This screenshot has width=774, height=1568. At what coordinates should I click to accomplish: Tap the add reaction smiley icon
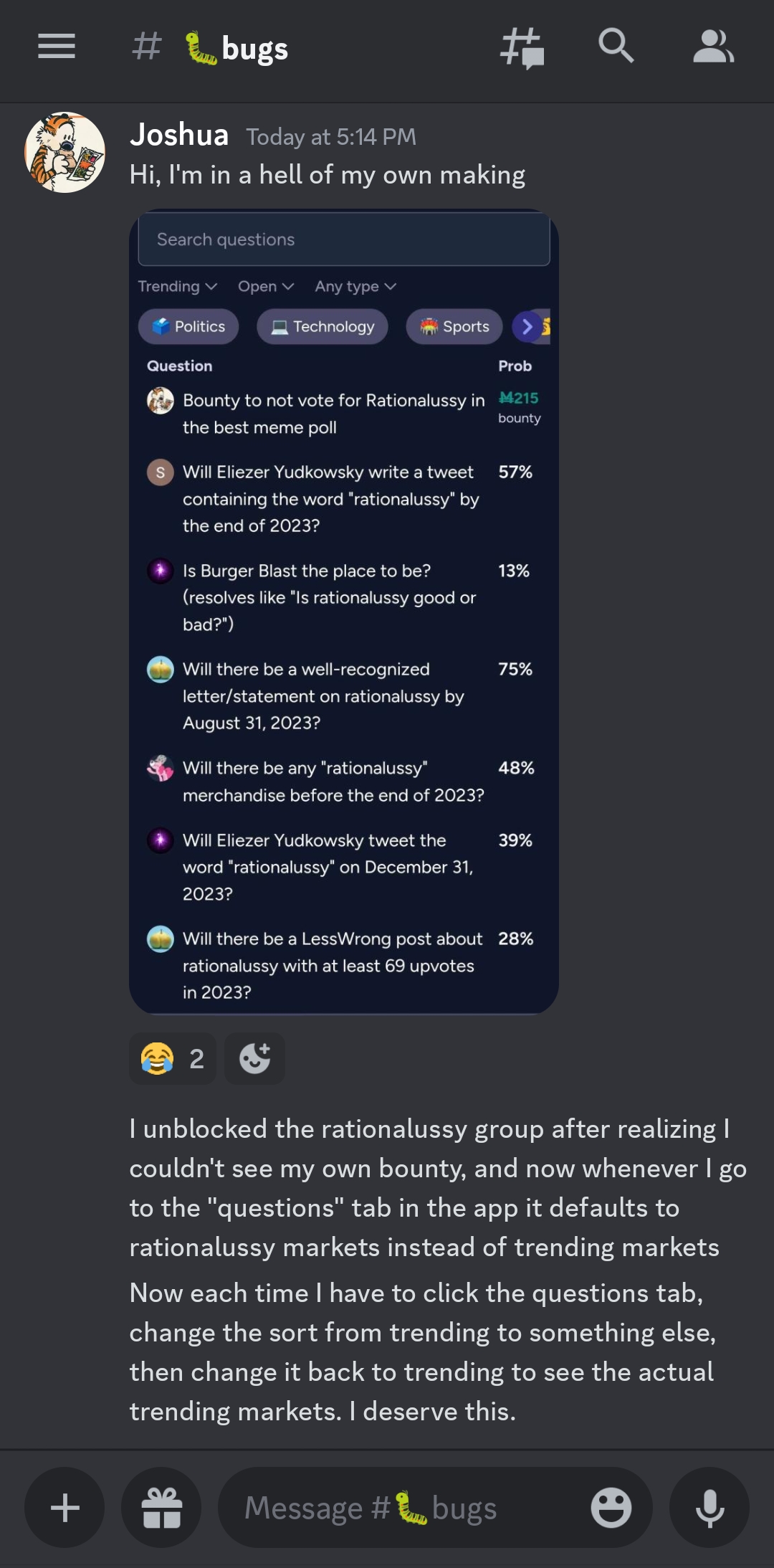254,1058
